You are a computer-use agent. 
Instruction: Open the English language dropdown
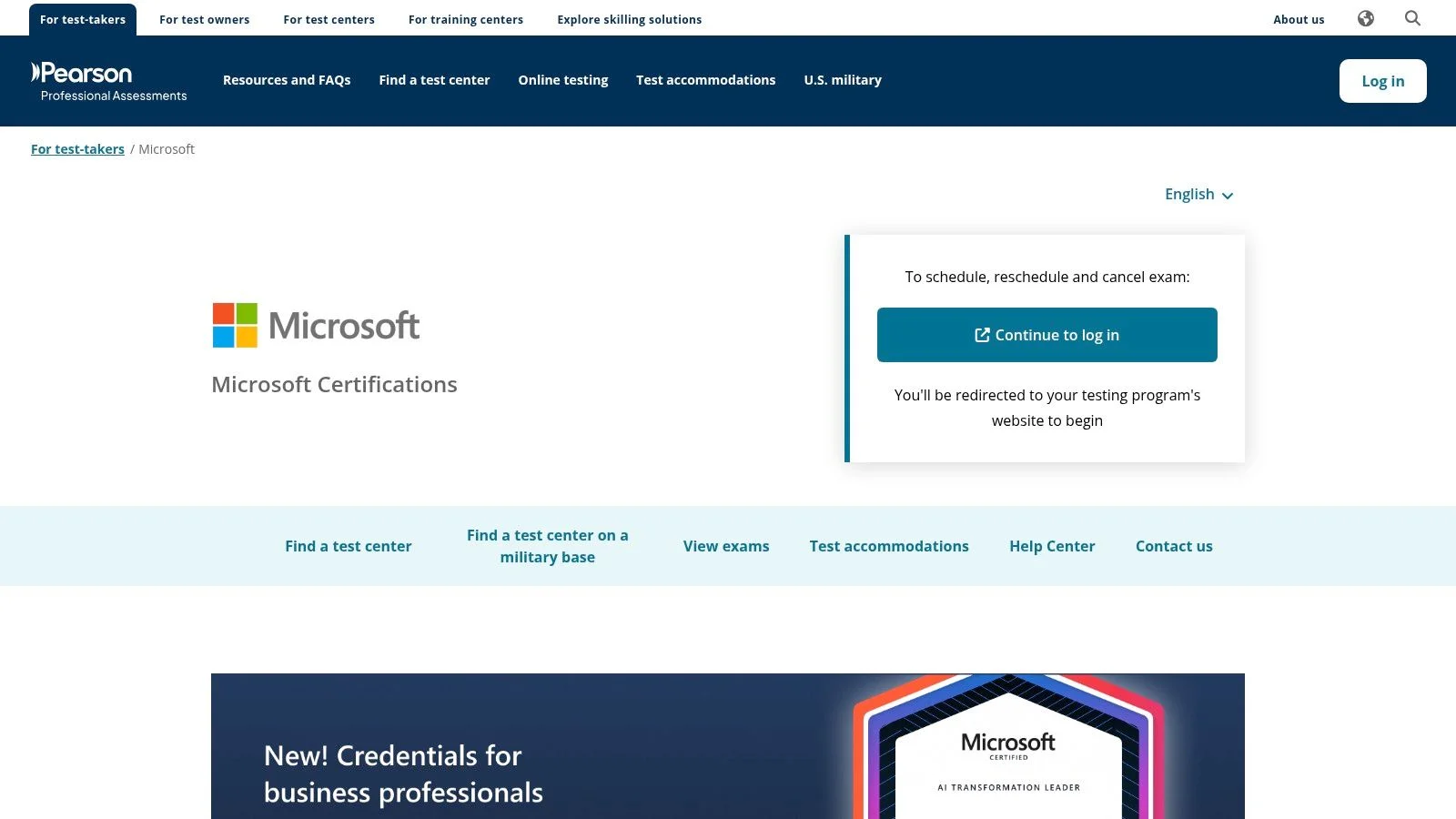(1198, 194)
